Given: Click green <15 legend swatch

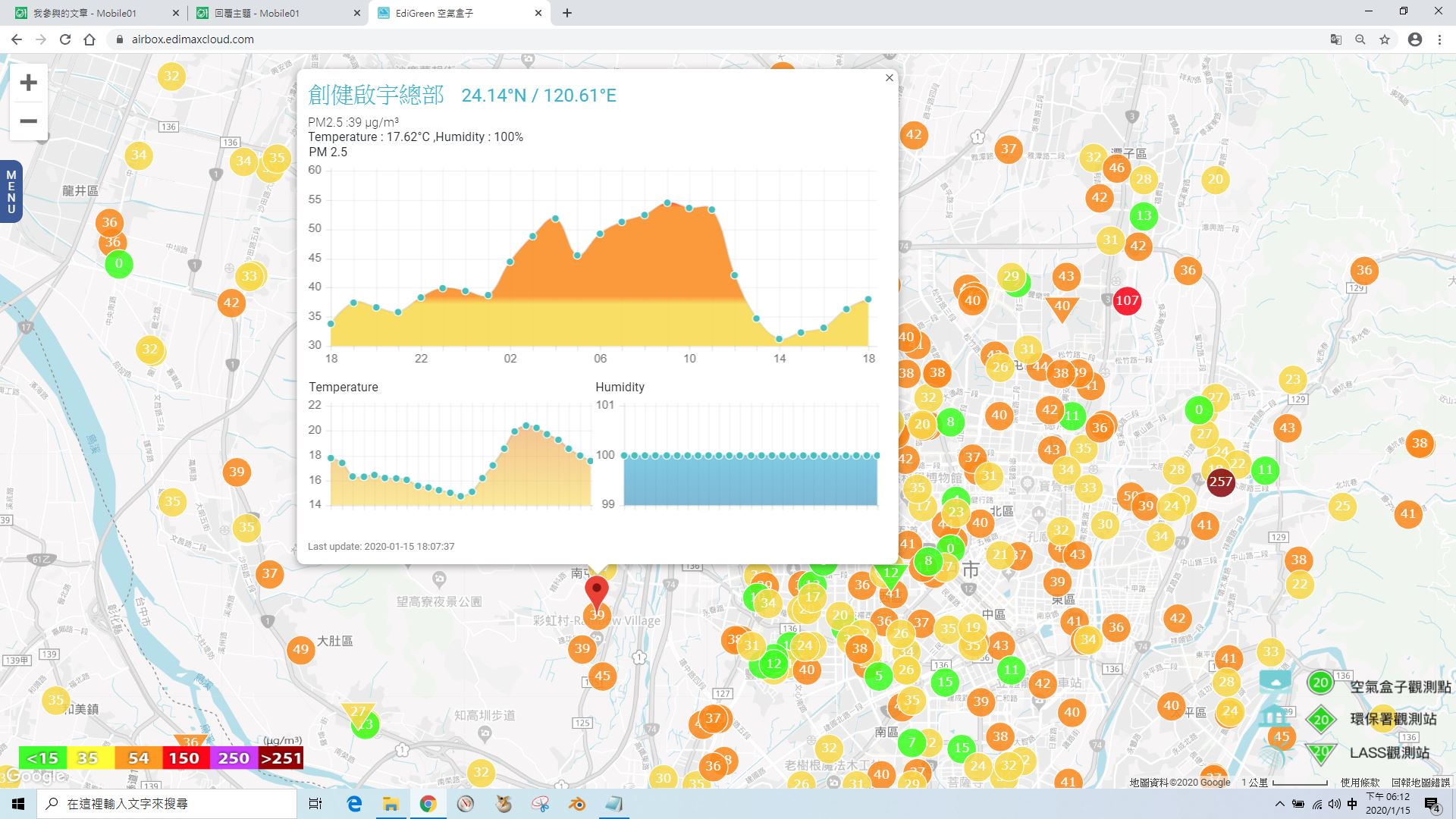Looking at the screenshot, I should coord(42,758).
